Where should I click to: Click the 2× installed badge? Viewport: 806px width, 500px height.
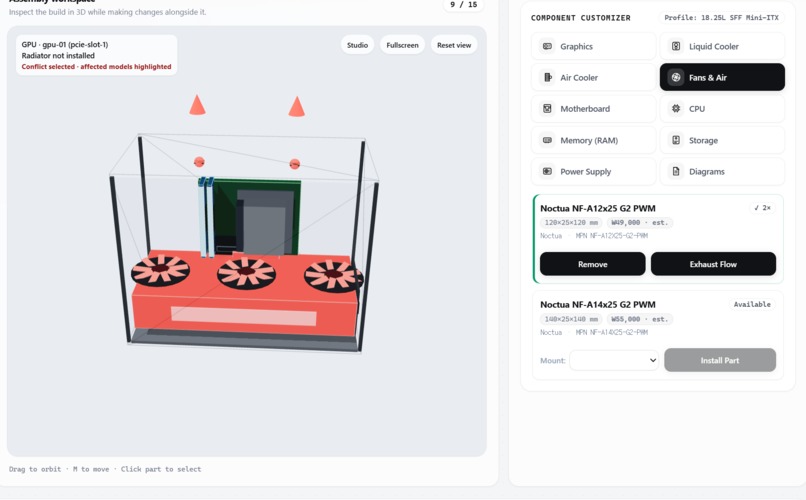[x=762, y=208]
